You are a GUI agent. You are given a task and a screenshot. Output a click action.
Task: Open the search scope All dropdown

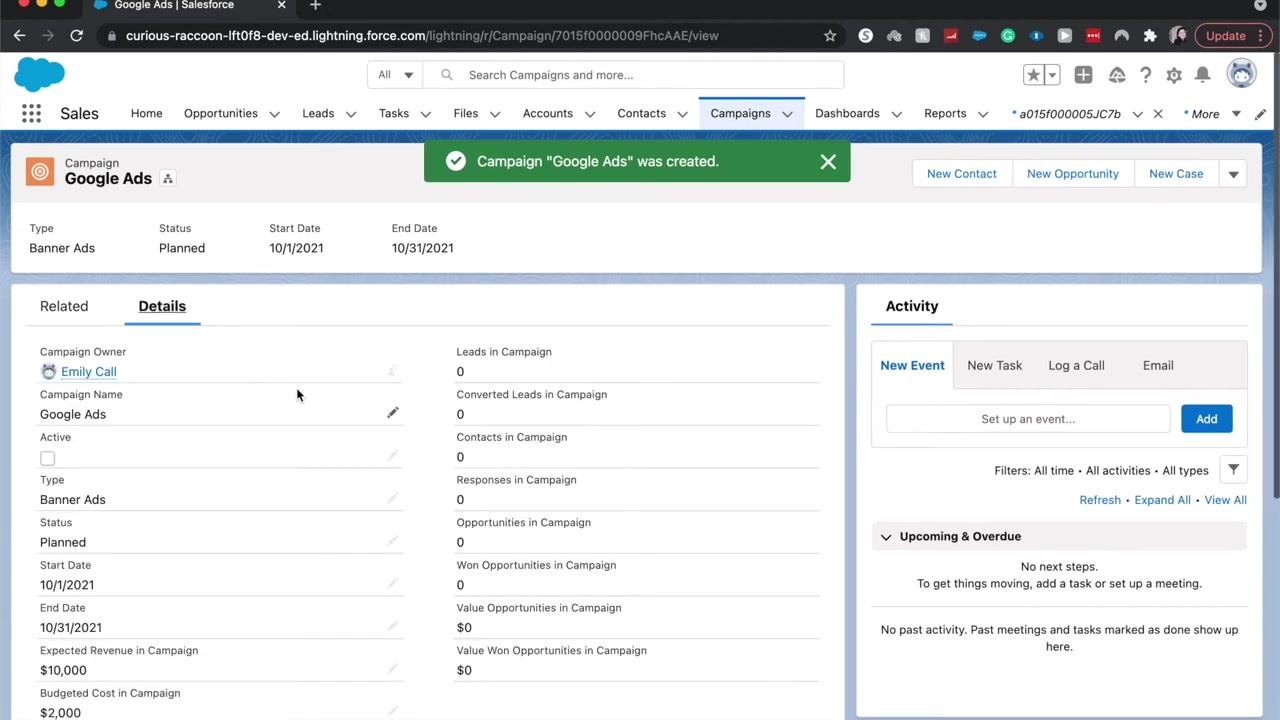tap(396, 75)
